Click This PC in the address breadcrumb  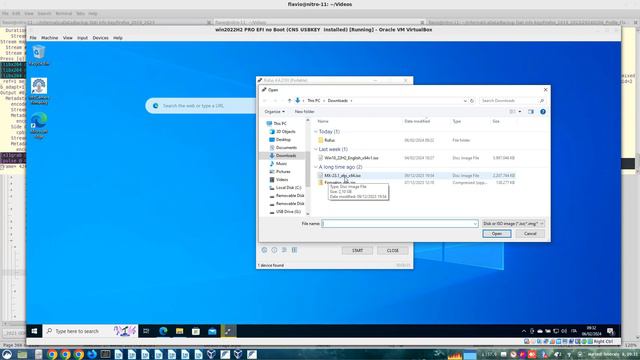pos(313,100)
